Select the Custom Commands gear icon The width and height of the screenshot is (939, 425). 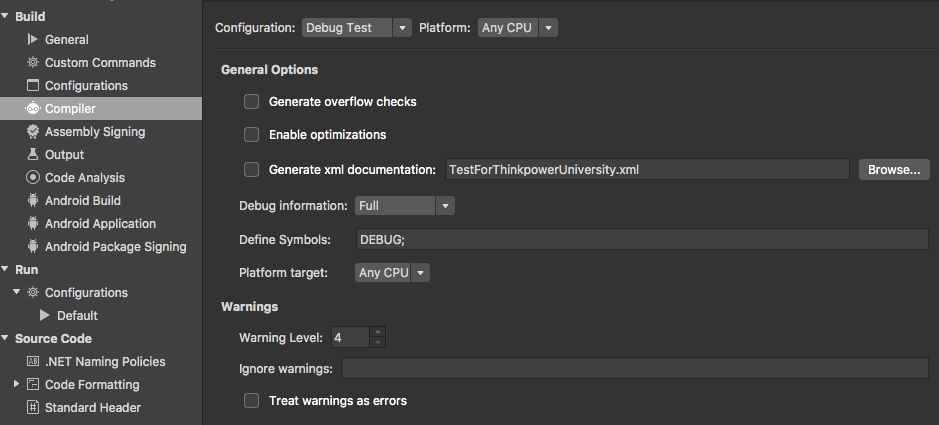[x=33, y=62]
